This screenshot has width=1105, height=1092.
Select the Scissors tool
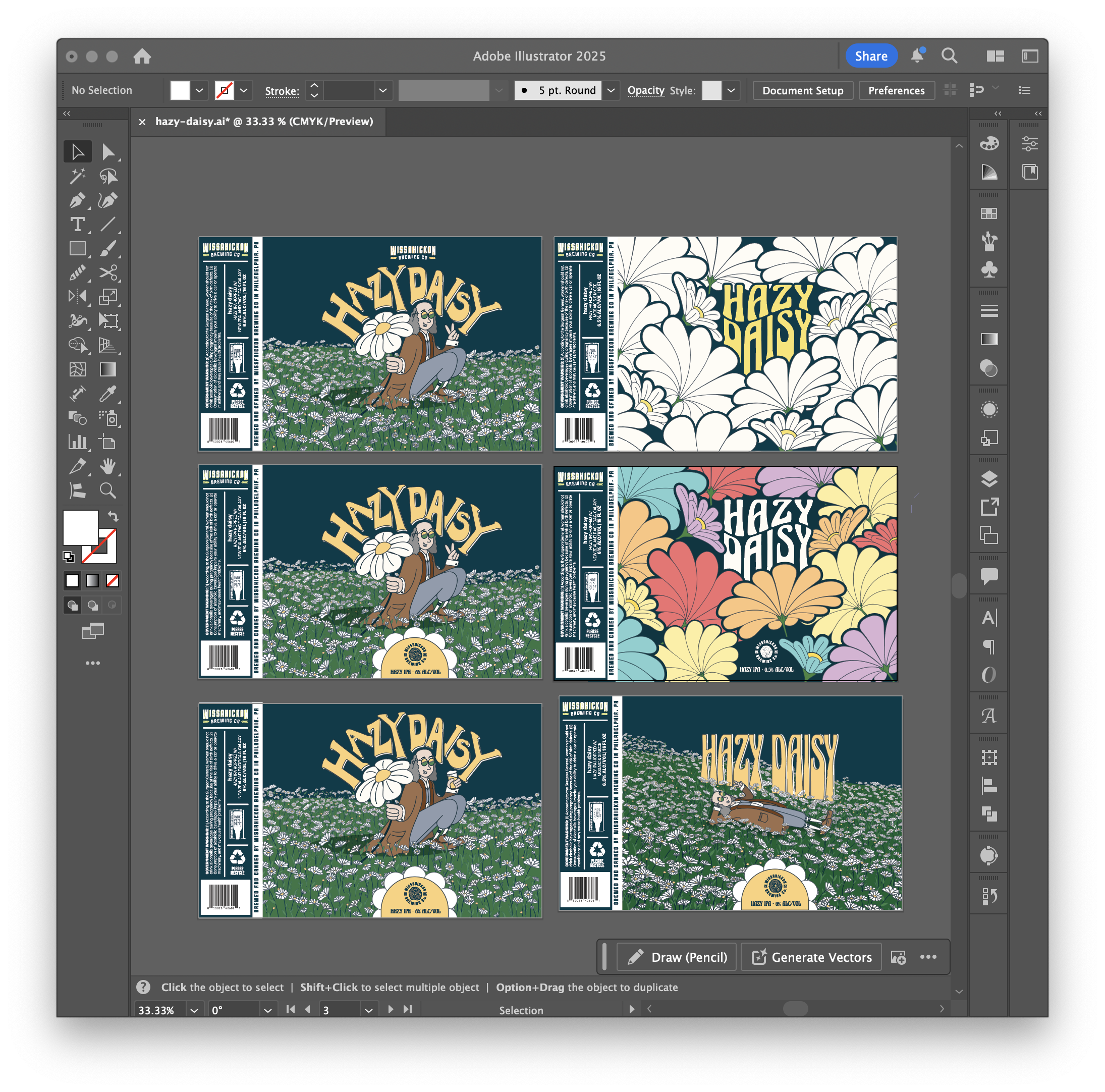(108, 273)
